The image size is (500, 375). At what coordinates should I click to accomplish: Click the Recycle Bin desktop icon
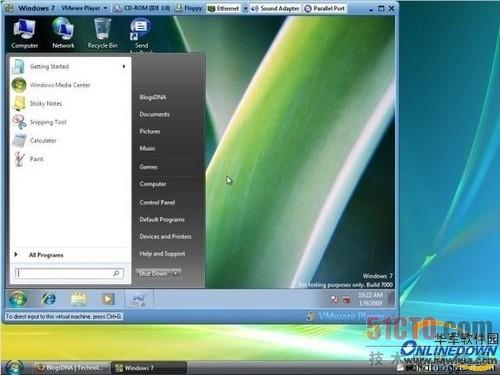[x=102, y=34]
